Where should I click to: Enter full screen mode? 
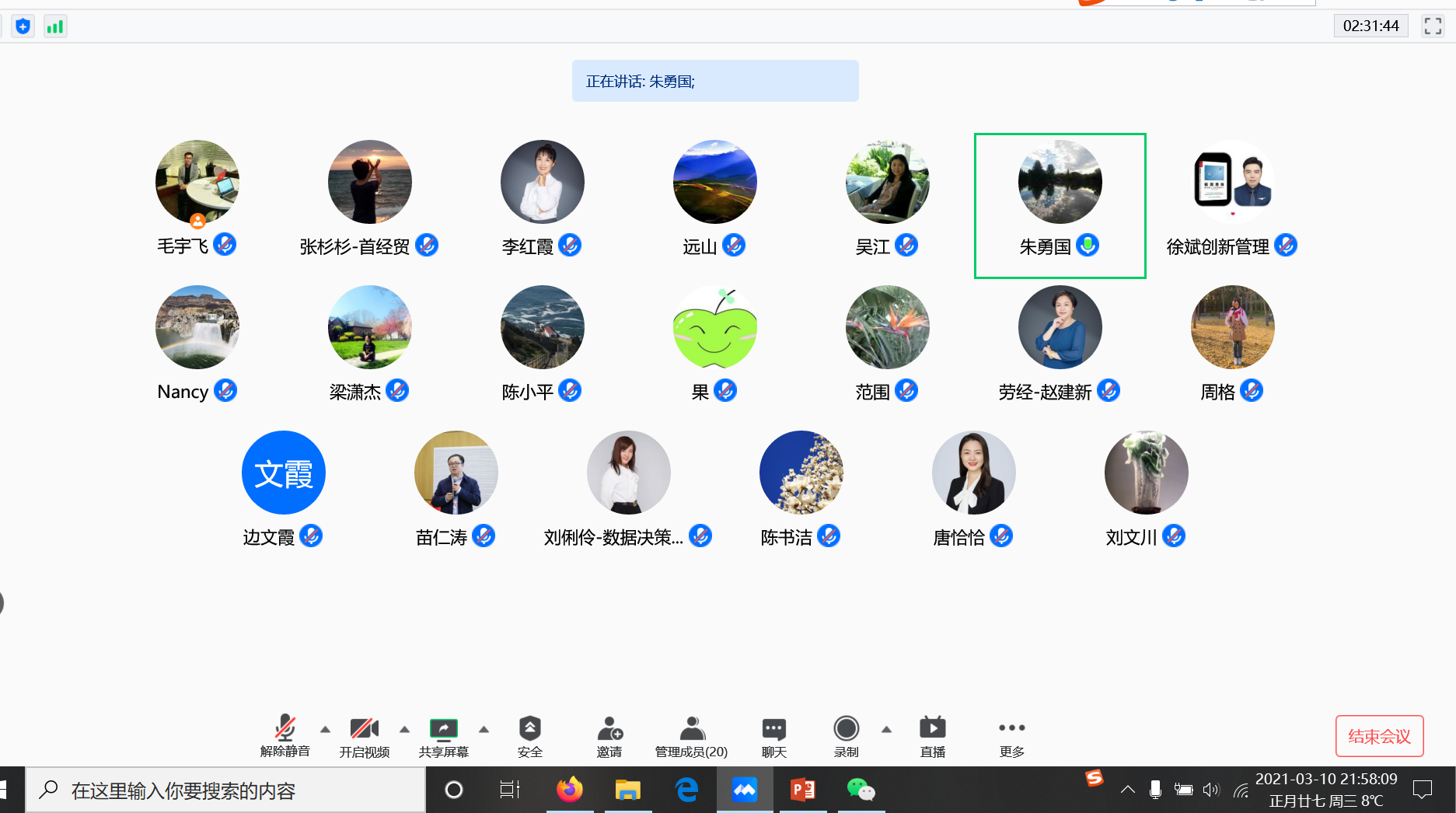coord(1433,26)
